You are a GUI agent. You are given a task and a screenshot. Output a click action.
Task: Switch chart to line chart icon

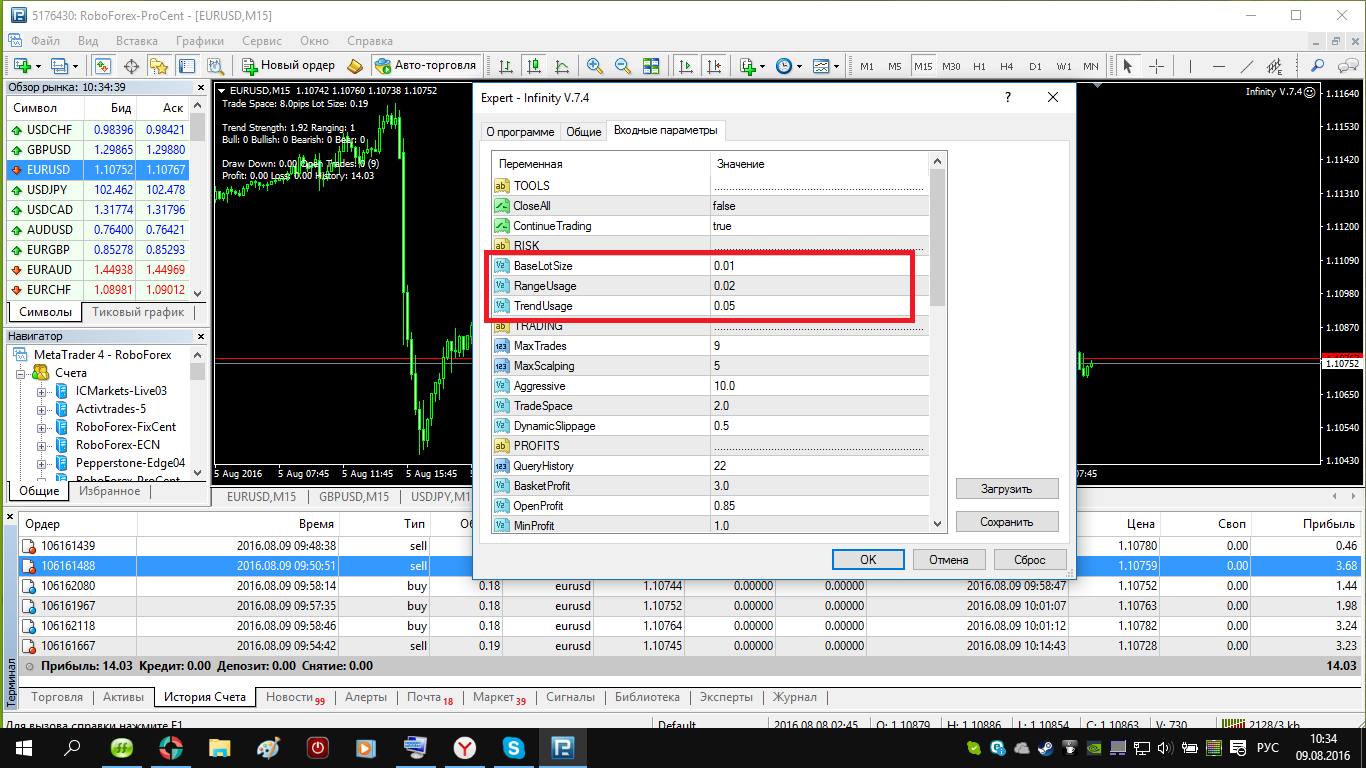(563, 66)
